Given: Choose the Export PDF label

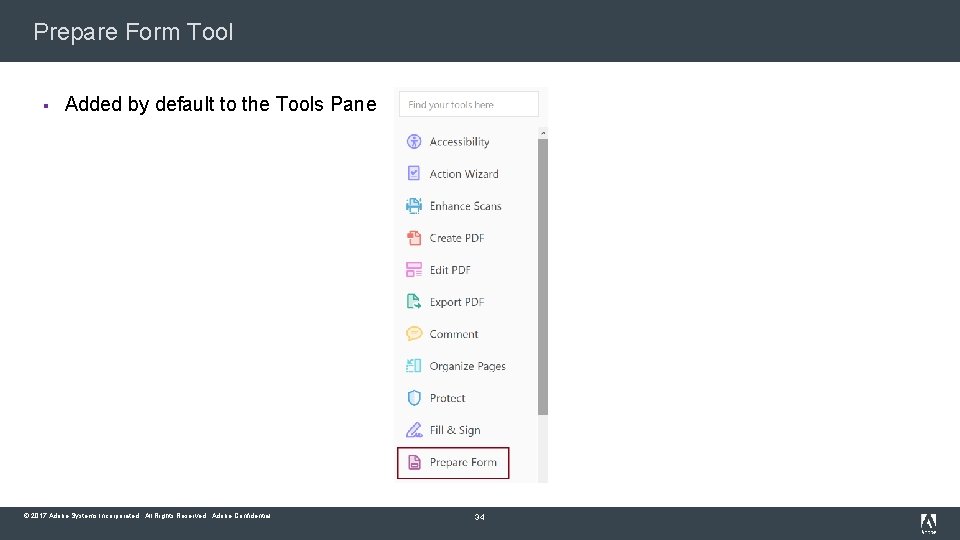Looking at the screenshot, I should click(457, 302).
